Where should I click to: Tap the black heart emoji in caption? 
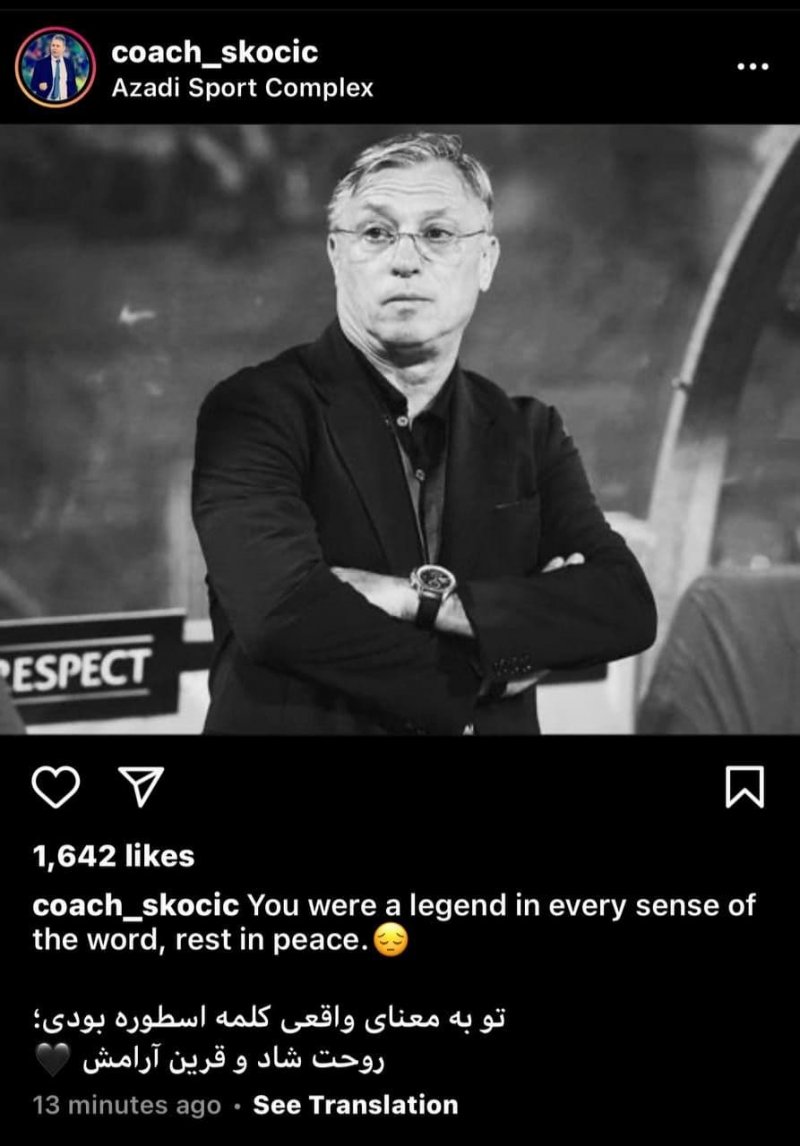(x=52, y=1059)
